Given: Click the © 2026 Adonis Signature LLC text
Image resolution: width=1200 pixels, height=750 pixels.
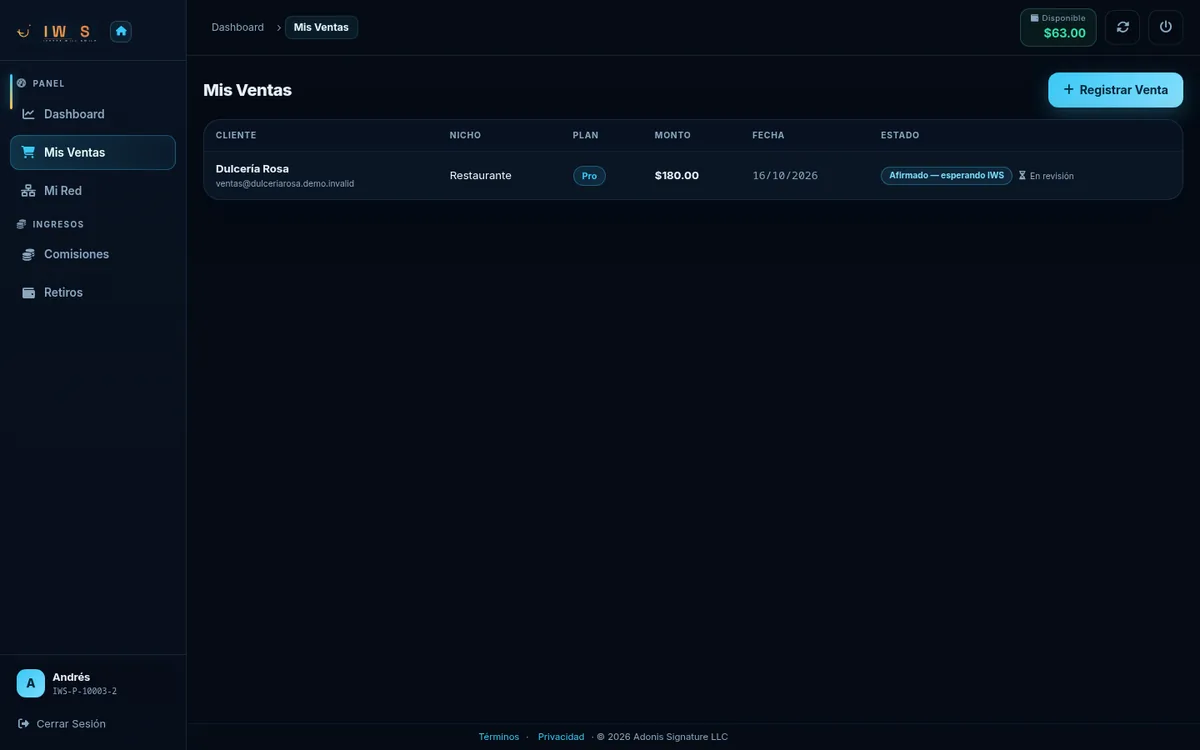Looking at the screenshot, I should pos(662,737).
